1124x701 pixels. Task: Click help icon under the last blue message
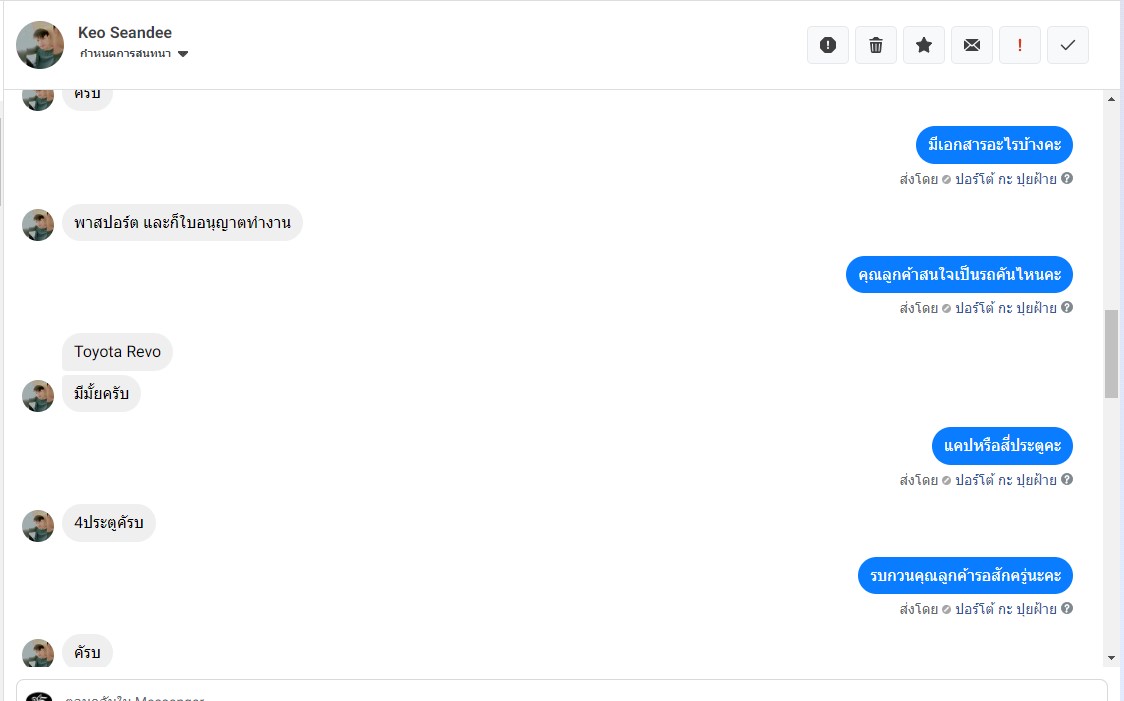(1067, 609)
